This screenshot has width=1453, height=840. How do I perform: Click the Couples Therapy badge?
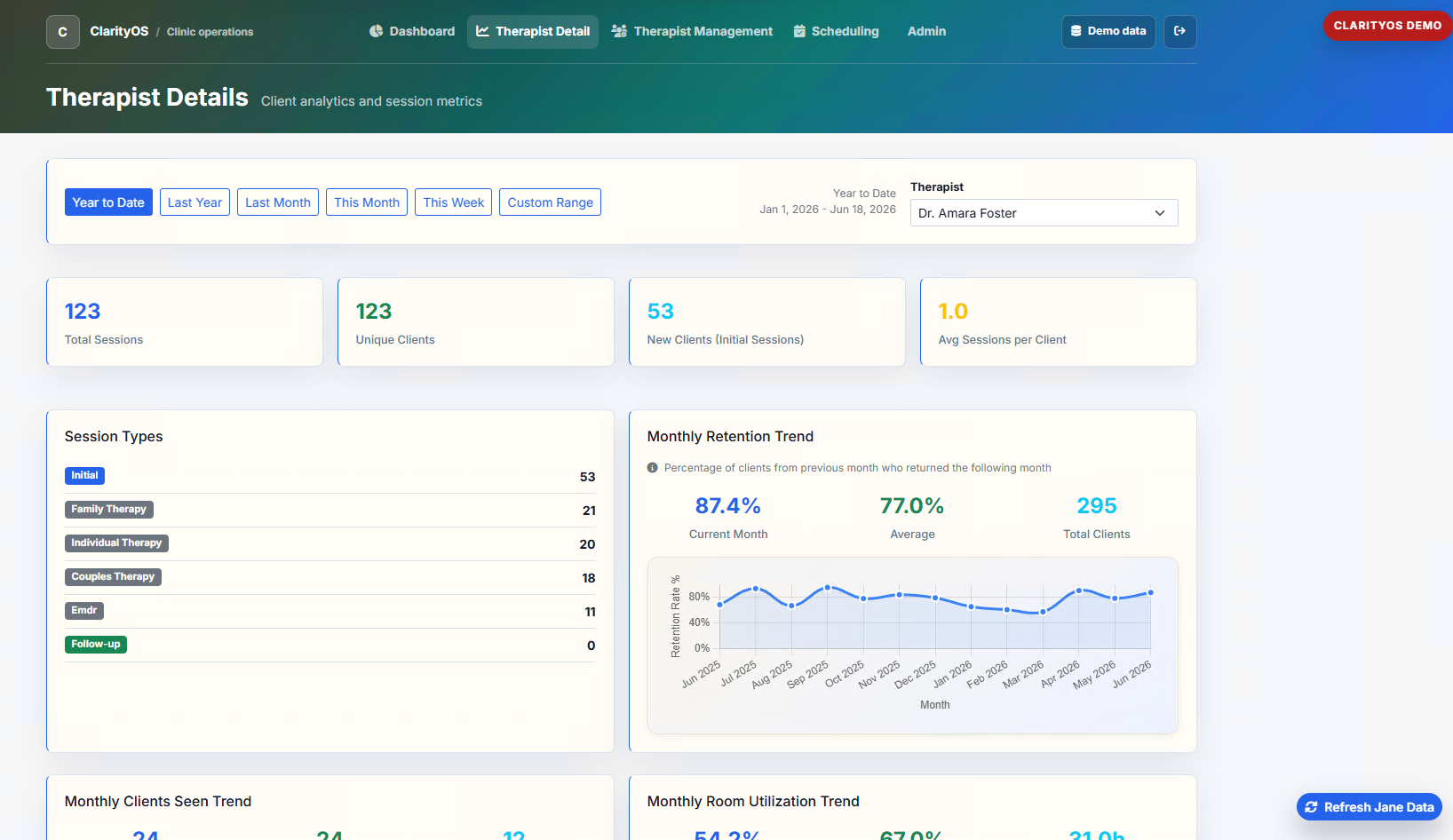(x=113, y=577)
